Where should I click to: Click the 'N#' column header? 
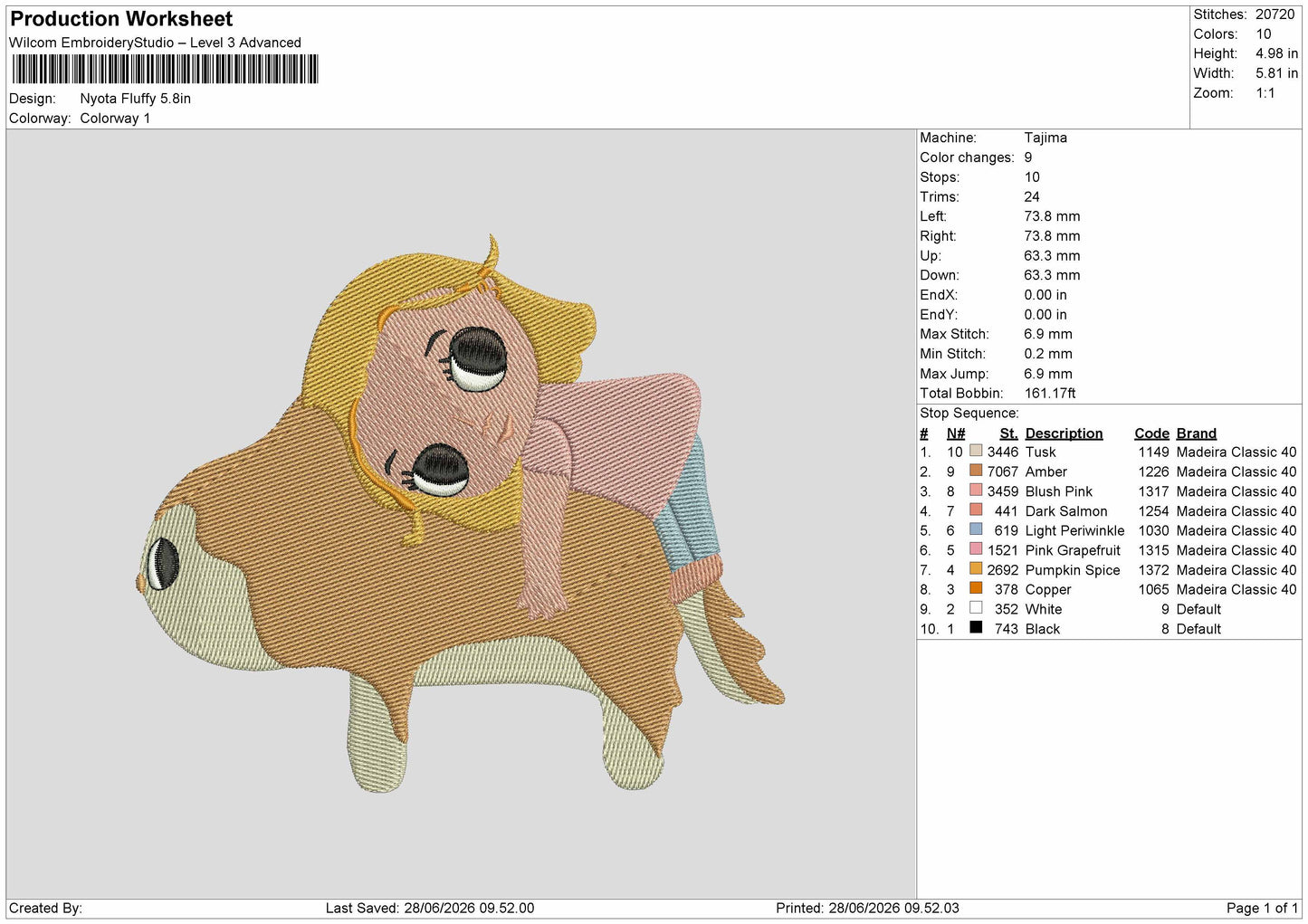coord(956,433)
